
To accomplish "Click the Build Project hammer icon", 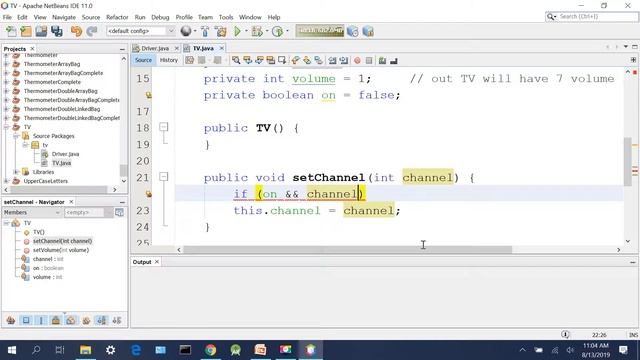I will coord(205,31).
